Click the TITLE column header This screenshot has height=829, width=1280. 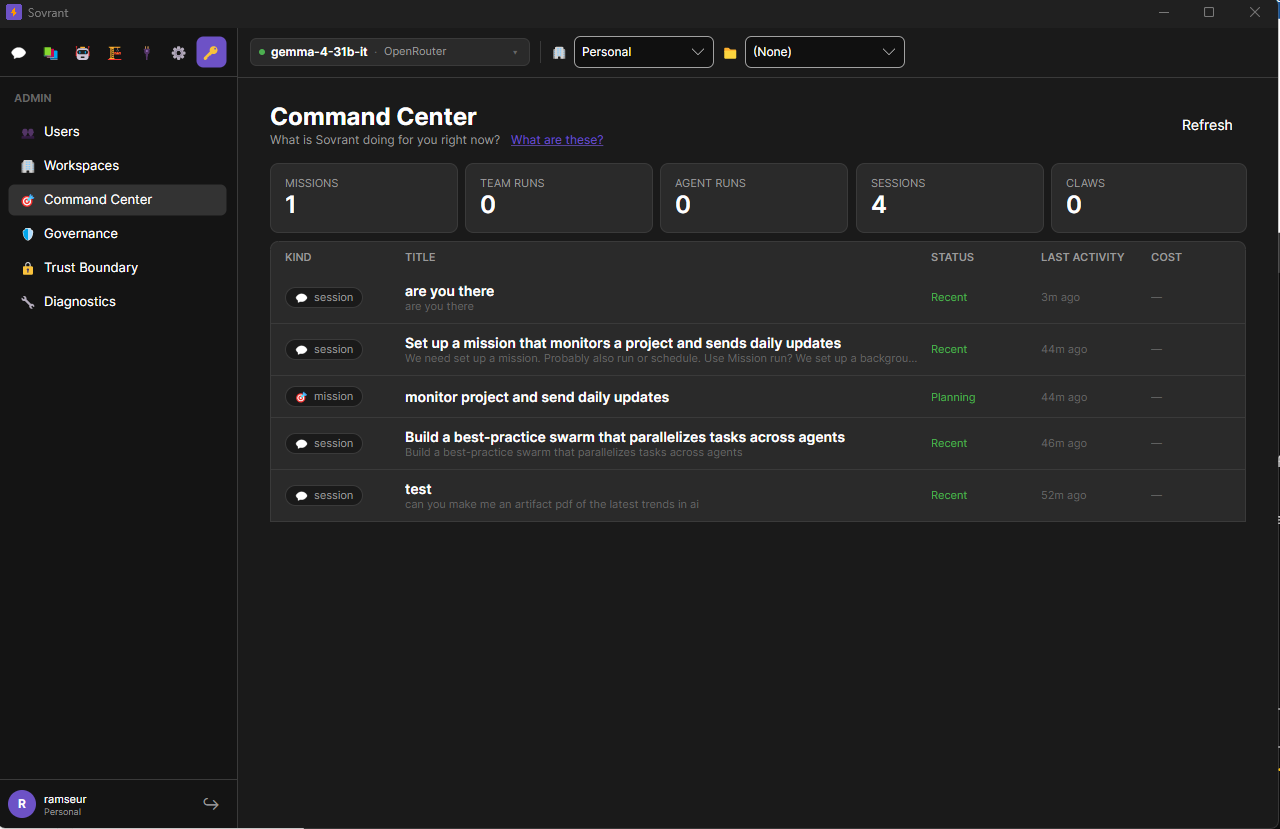[x=420, y=257]
